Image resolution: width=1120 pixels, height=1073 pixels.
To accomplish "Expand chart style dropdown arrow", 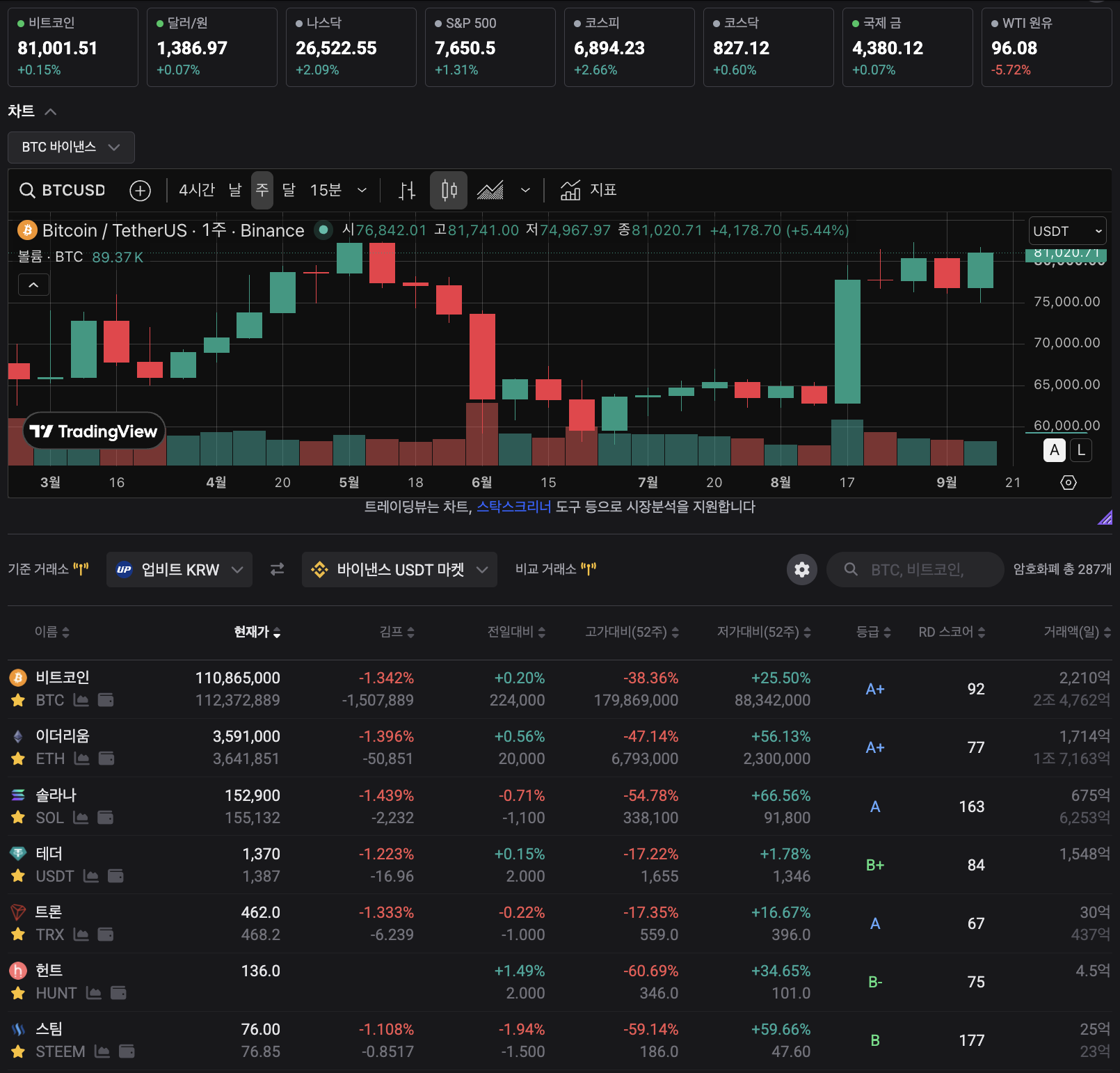I will coord(525,190).
